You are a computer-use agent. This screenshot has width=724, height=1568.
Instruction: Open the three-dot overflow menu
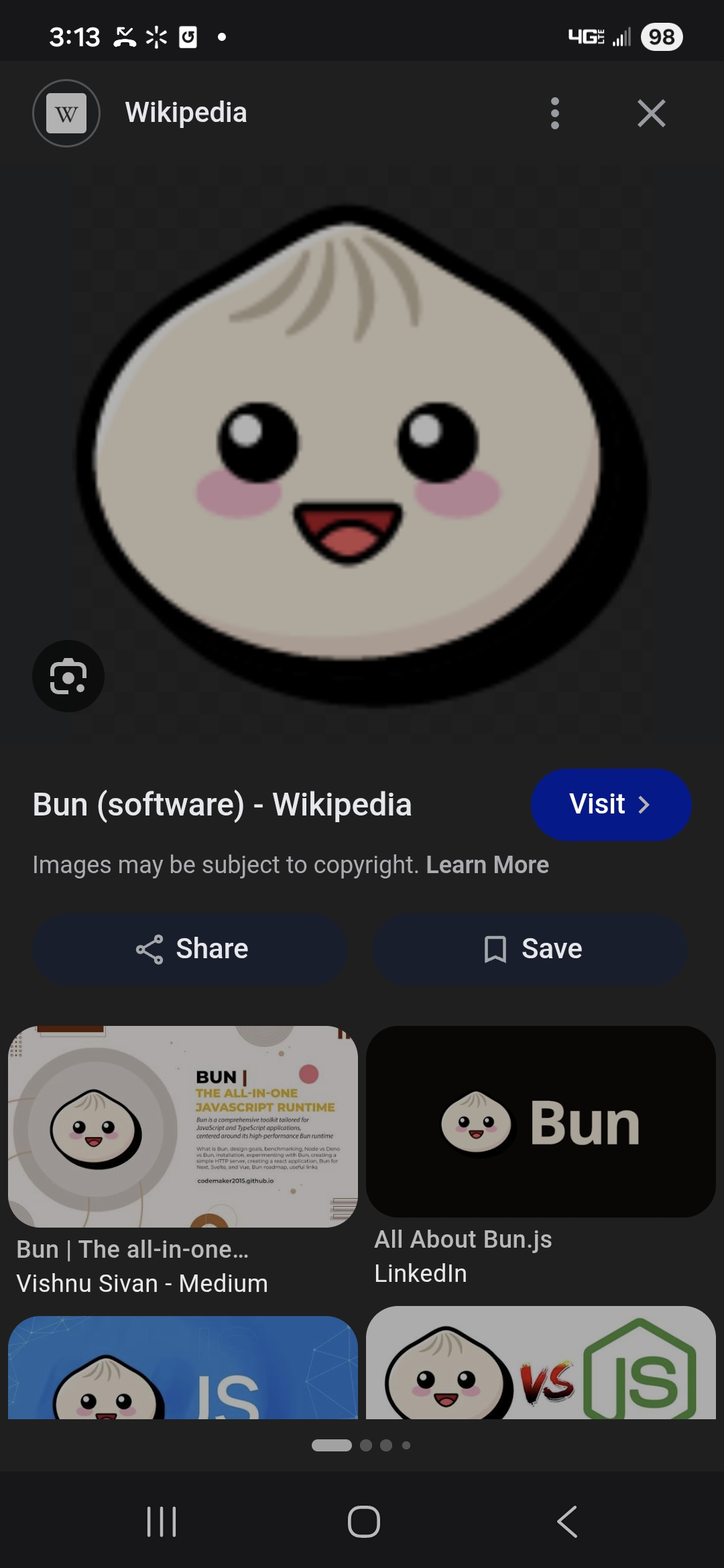(554, 113)
